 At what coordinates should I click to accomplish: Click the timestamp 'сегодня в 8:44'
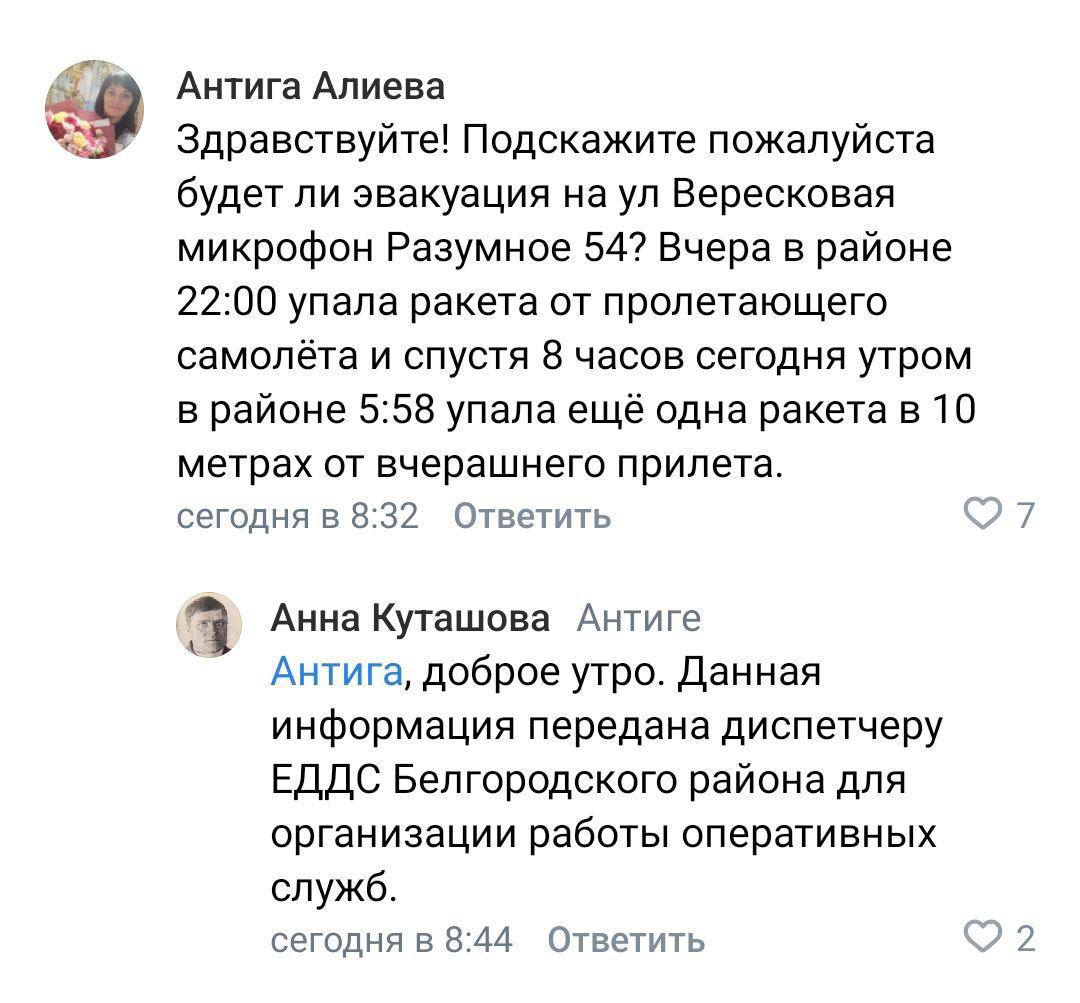[392, 940]
